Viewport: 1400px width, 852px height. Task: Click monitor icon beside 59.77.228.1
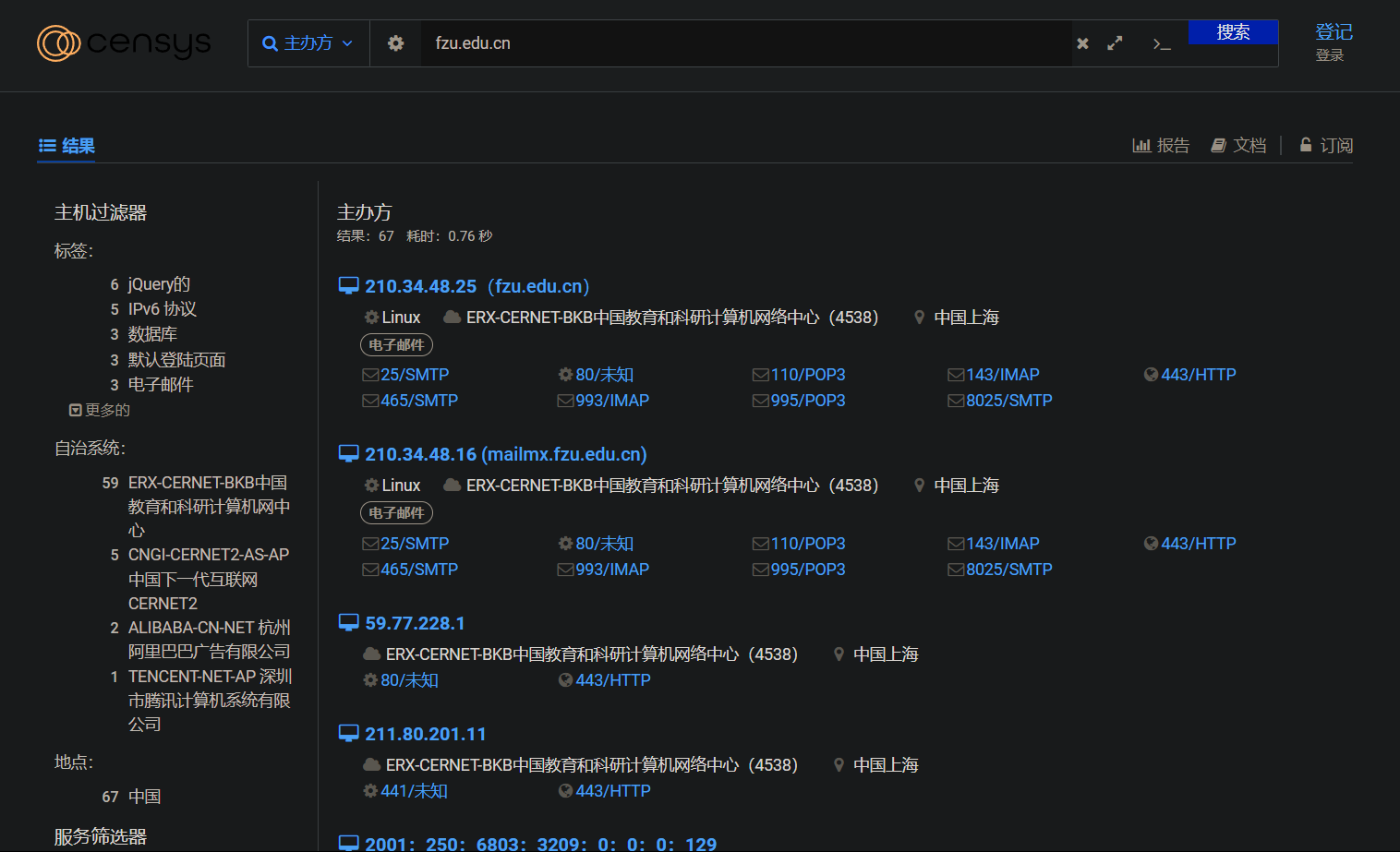(x=348, y=623)
